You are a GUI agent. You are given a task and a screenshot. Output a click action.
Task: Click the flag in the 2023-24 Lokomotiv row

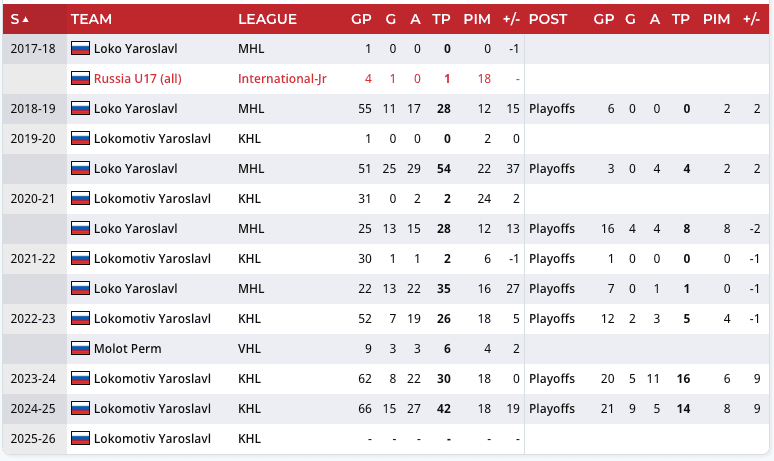pyautogui.click(x=81, y=379)
